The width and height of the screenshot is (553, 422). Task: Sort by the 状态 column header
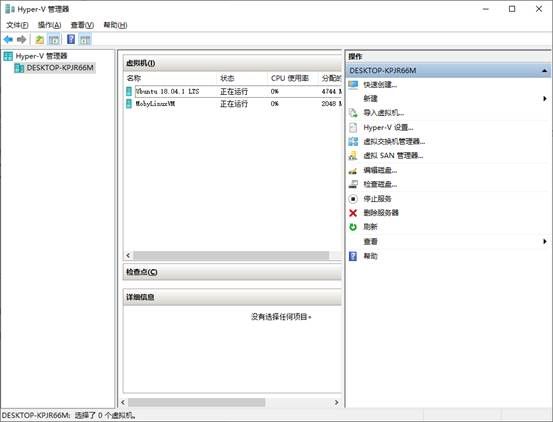(x=227, y=78)
